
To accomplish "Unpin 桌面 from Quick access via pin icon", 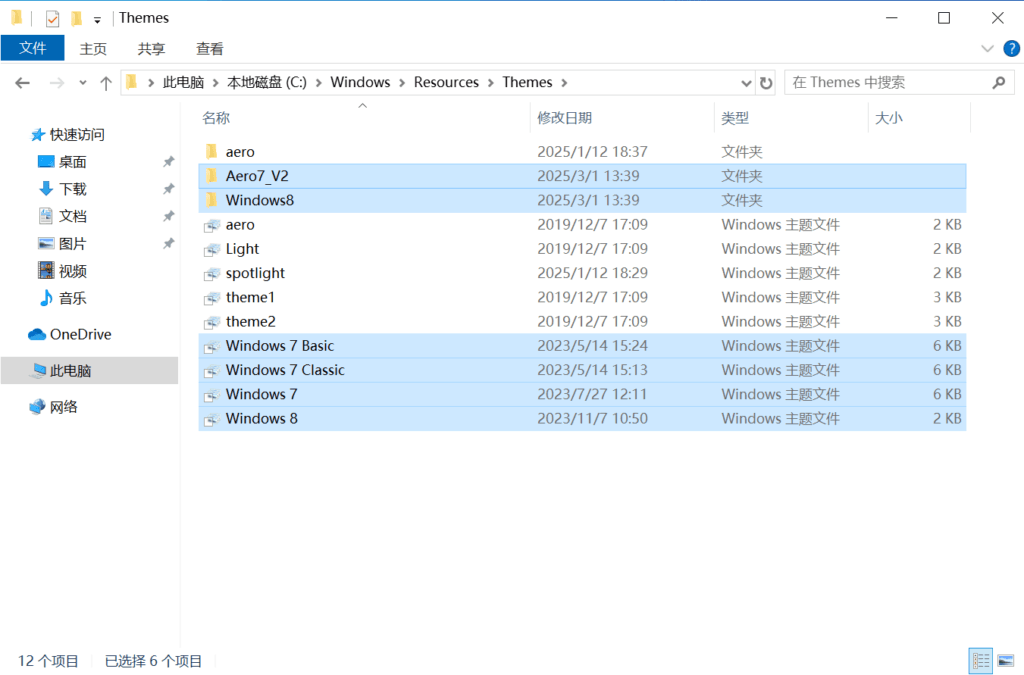I will click(x=168, y=162).
